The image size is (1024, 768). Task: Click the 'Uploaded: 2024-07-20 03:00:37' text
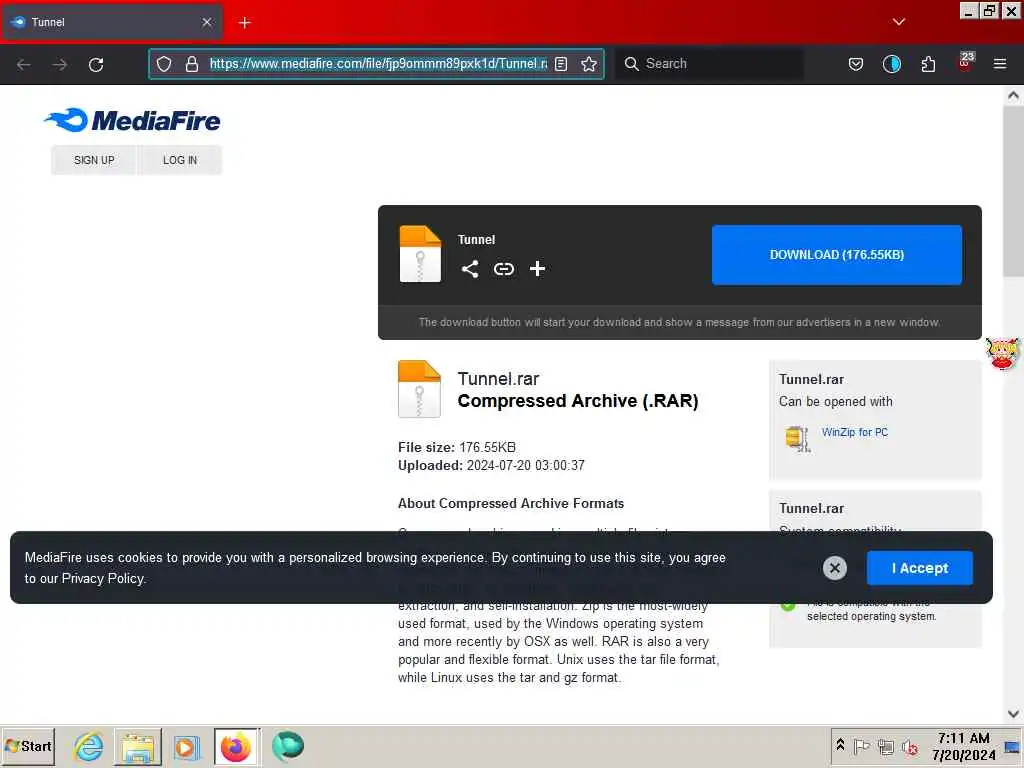491,466
